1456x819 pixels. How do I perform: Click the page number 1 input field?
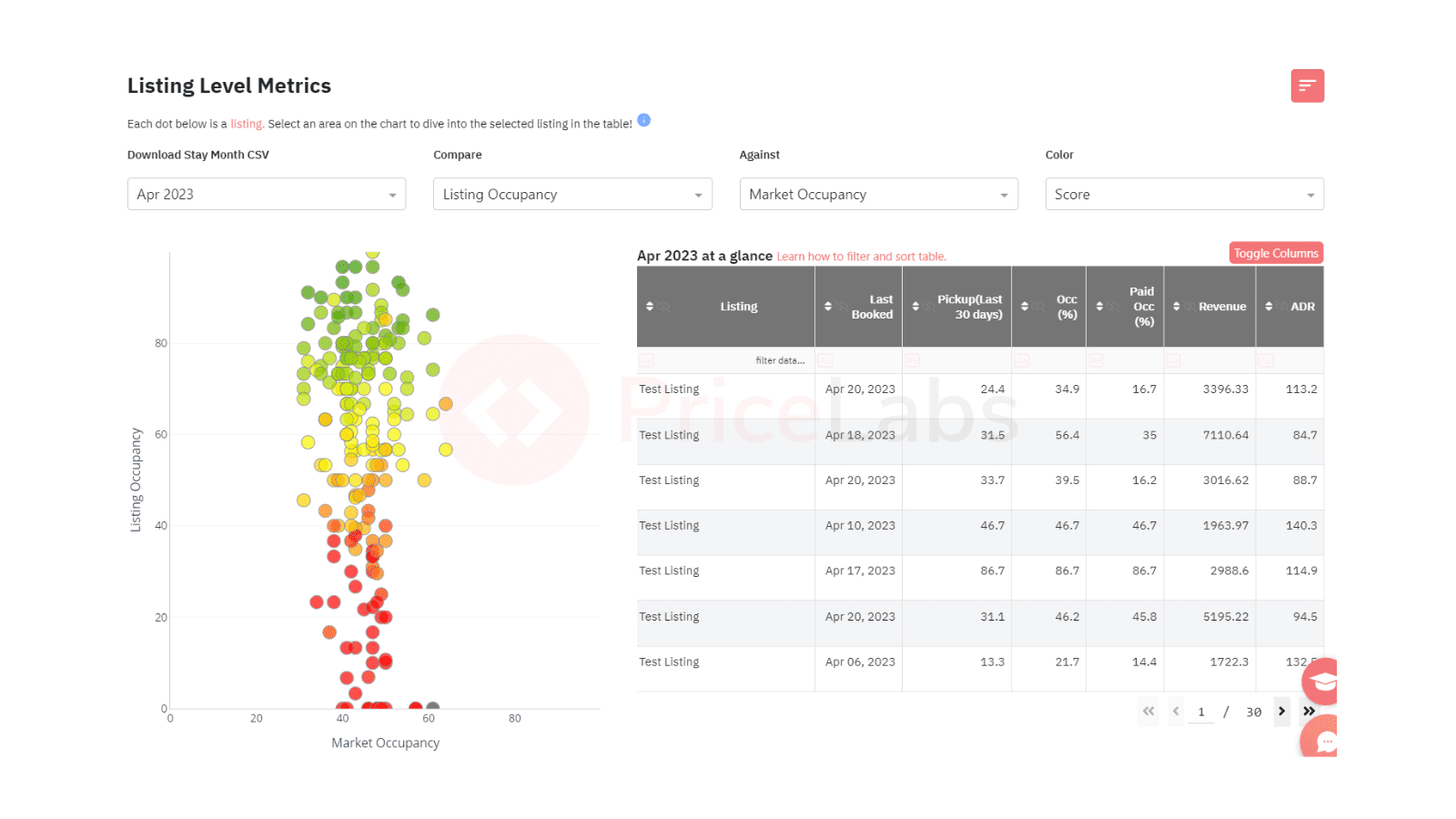point(1201,712)
